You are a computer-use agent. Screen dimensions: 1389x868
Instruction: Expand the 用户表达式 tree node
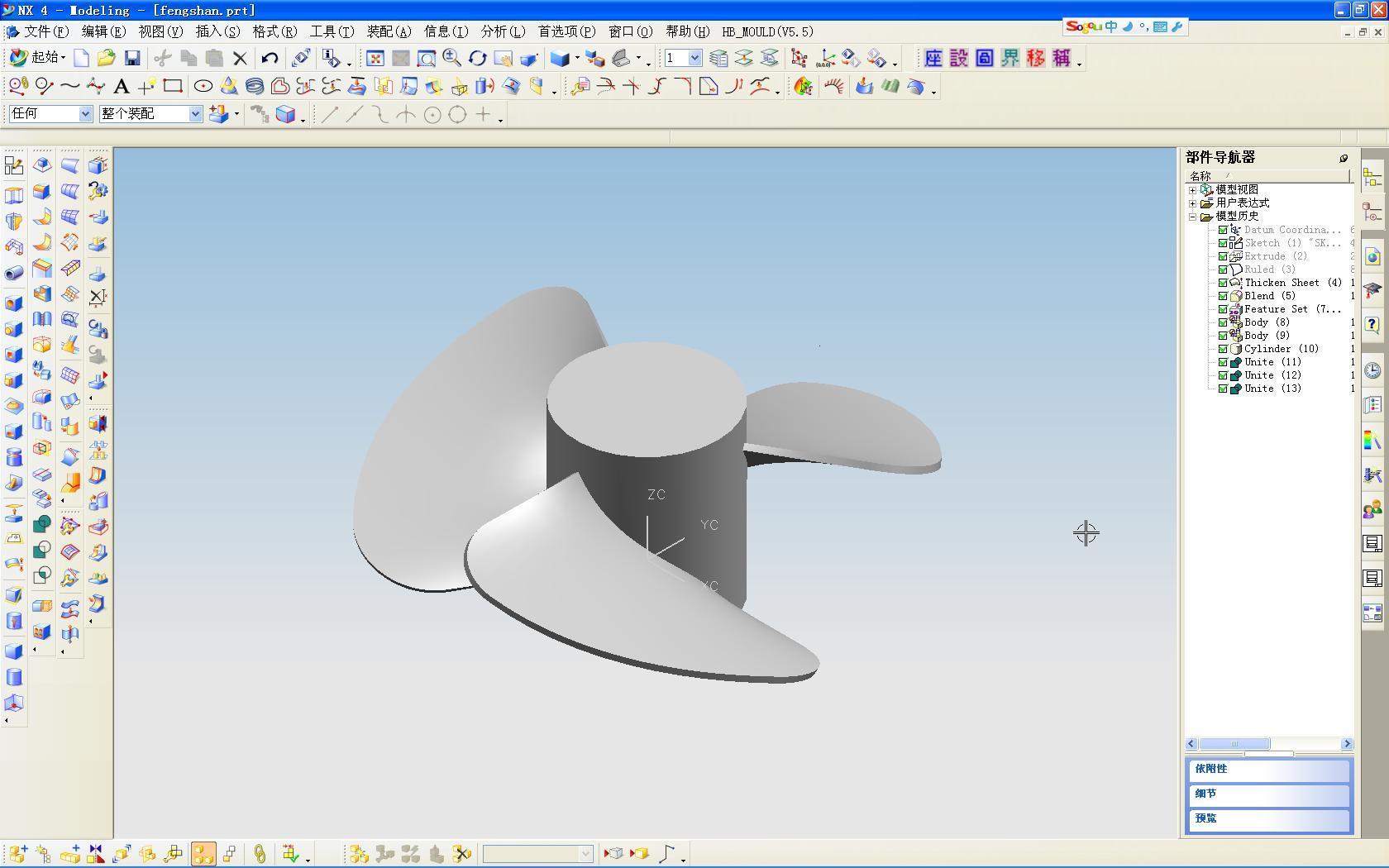pos(1193,203)
